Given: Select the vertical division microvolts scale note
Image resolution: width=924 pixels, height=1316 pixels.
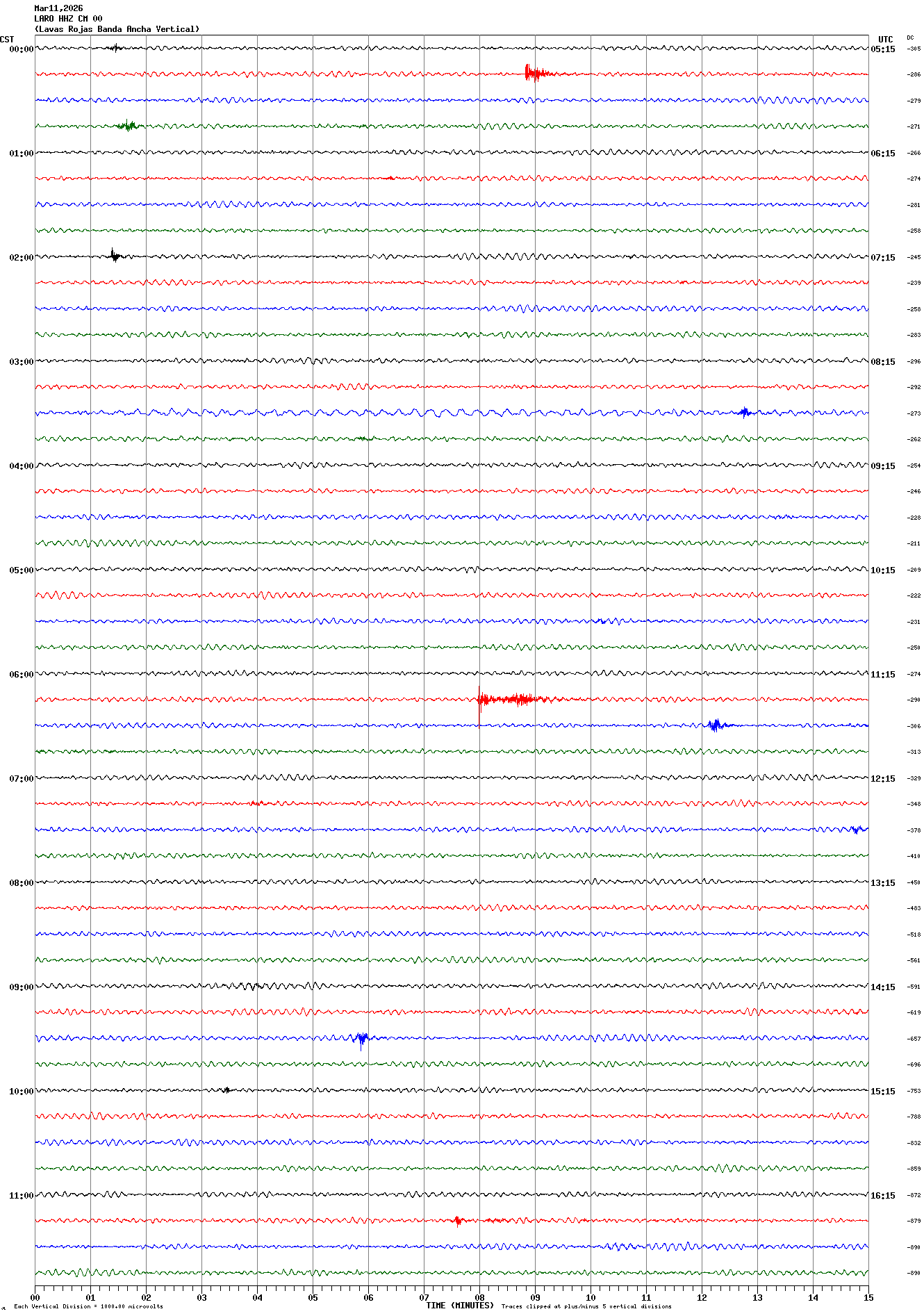Looking at the screenshot, I should pyautogui.click(x=88, y=1306).
